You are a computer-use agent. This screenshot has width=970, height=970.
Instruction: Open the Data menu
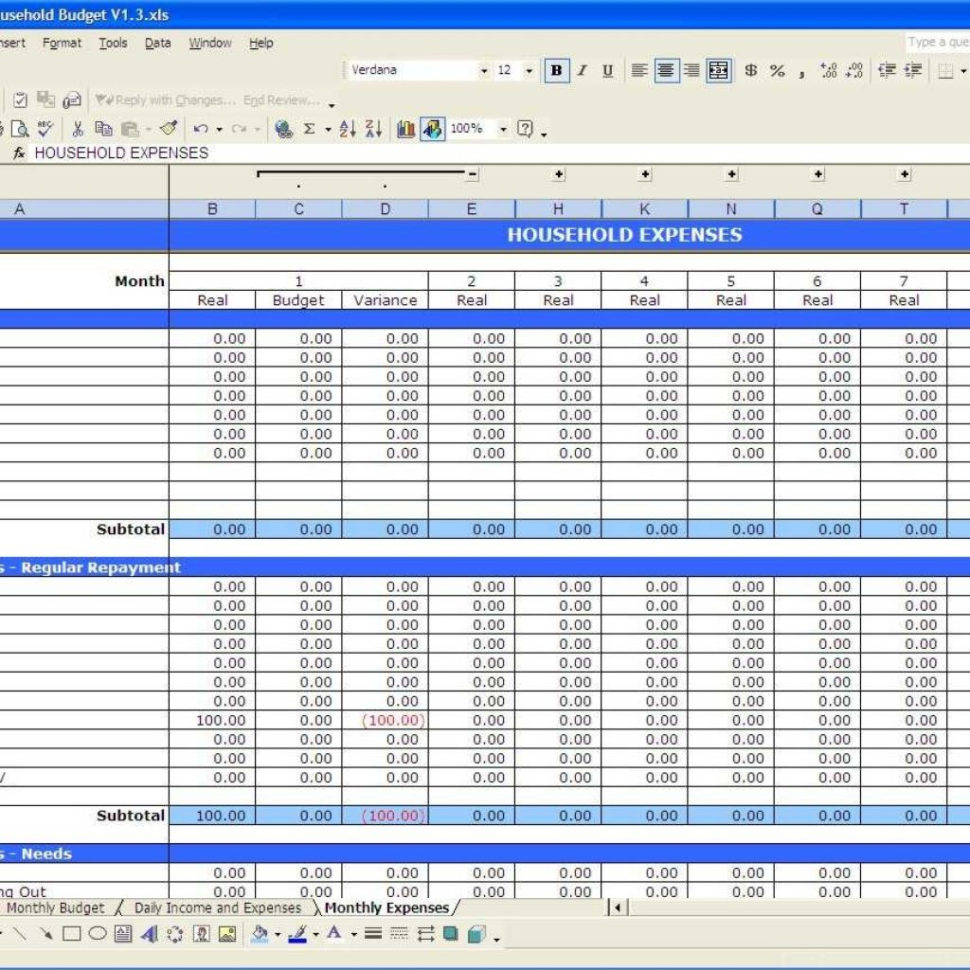coord(157,43)
